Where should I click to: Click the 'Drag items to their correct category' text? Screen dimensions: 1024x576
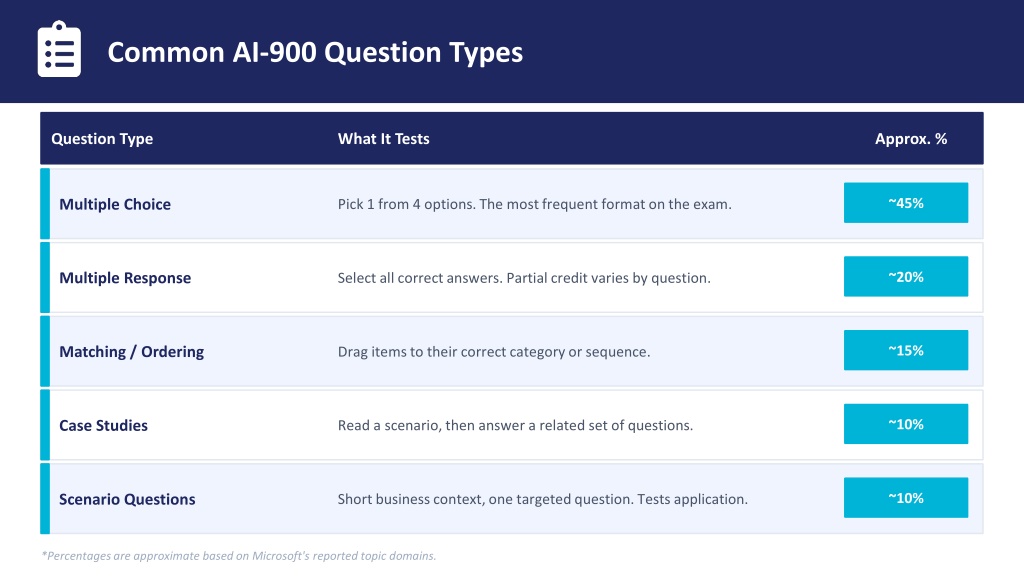click(x=494, y=352)
